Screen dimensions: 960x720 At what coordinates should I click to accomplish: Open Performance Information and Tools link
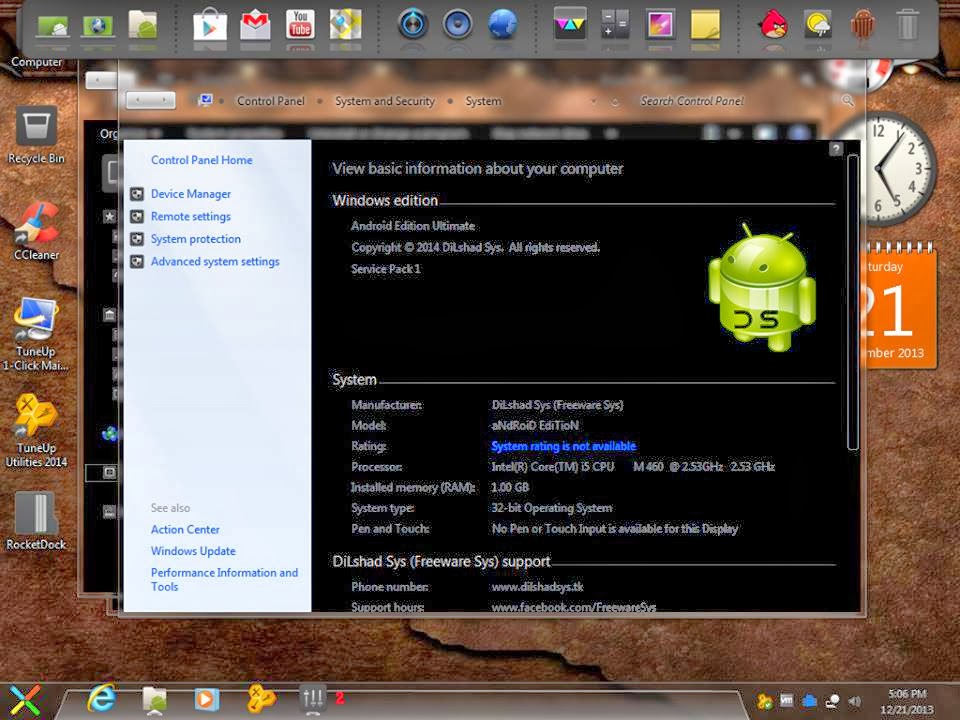pyautogui.click(x=224, y=579)
